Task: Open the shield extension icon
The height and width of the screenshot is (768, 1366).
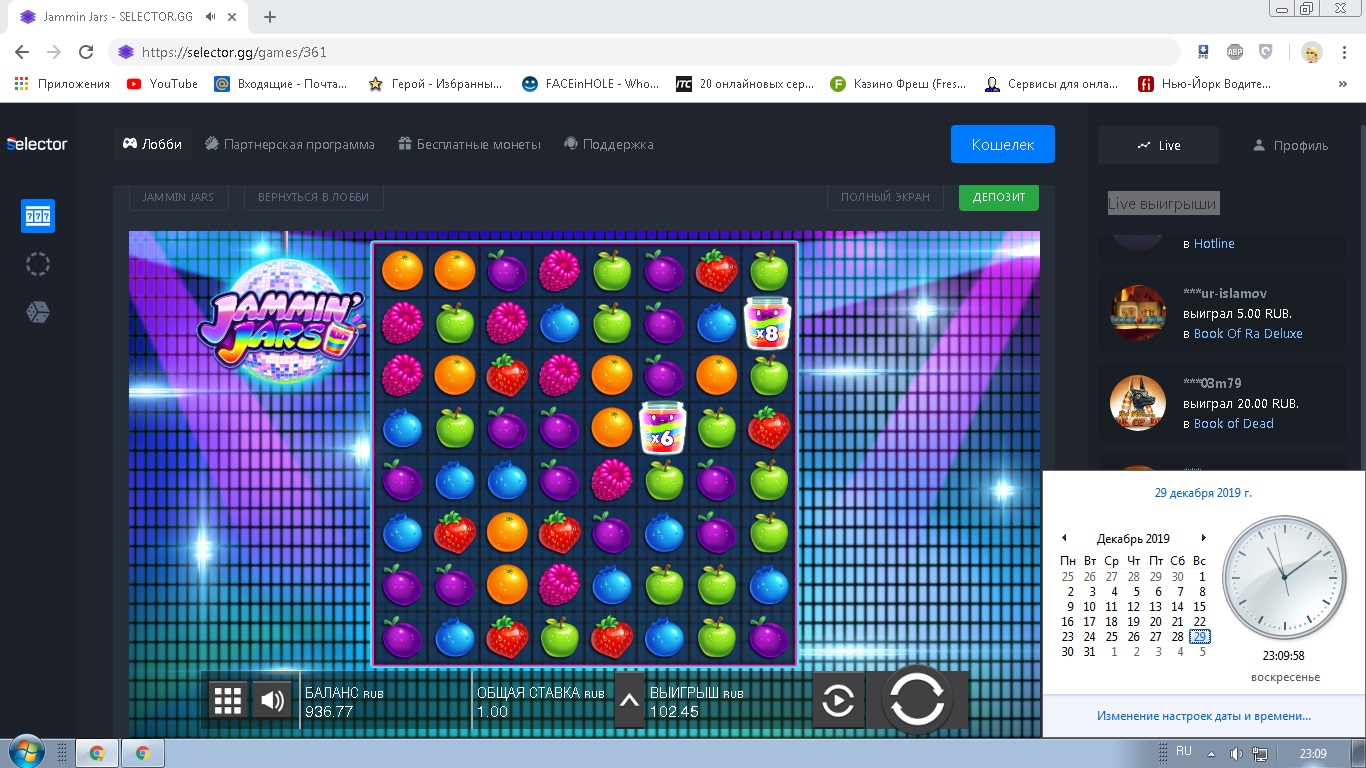Action: [x=1265, y=52]
